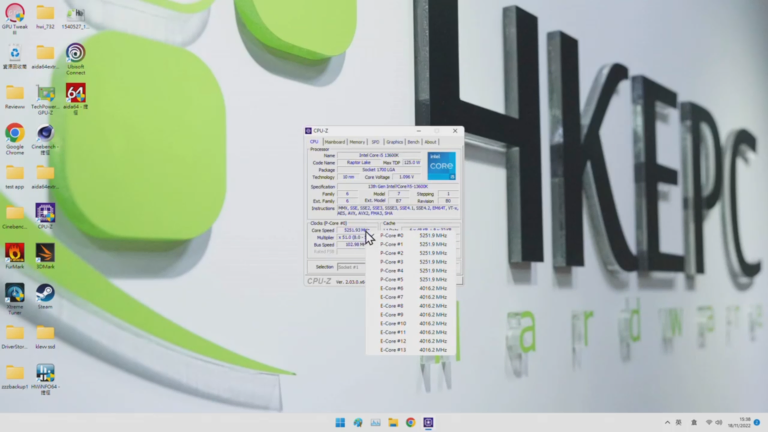Launch CPU-Z desktop shortcut

45,216
